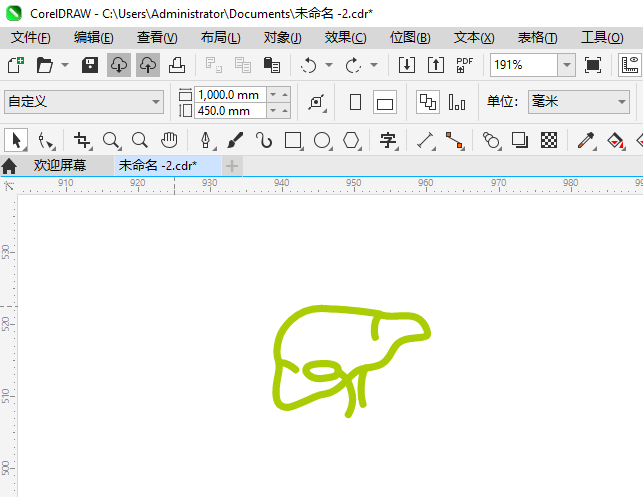Click the cloud upload icon

pos(148,65)
